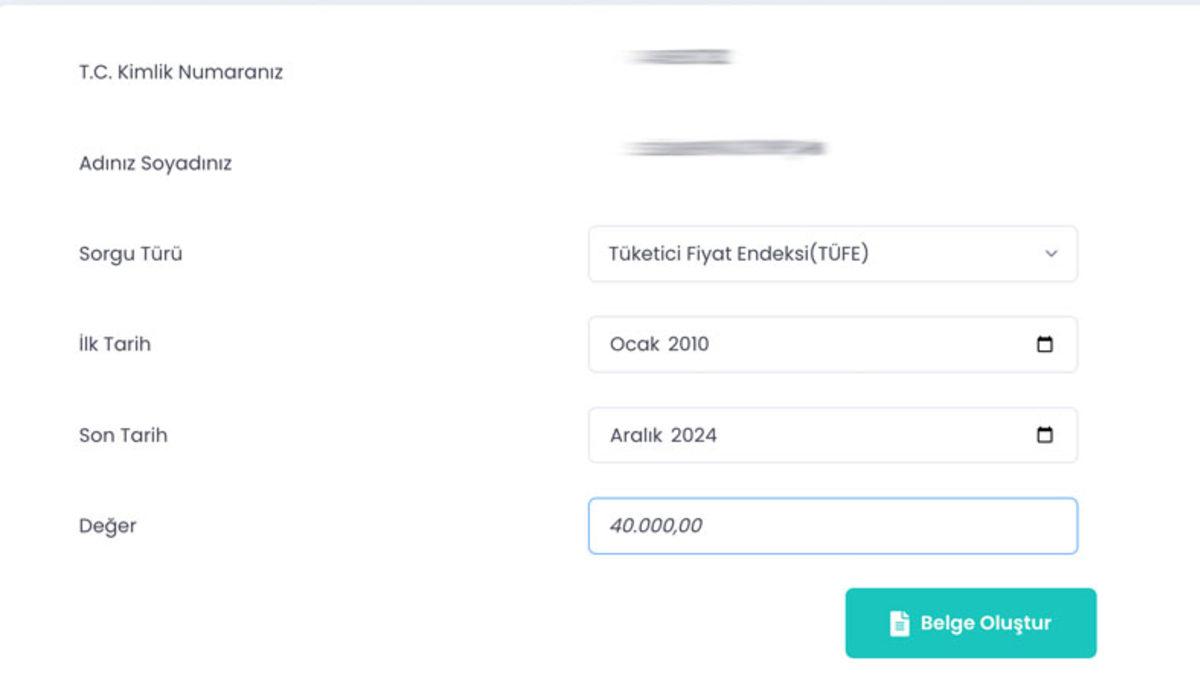The image size is (1200, 675).
Task: Select the Aralık month in Son Tarih
Action: point(636,436)
